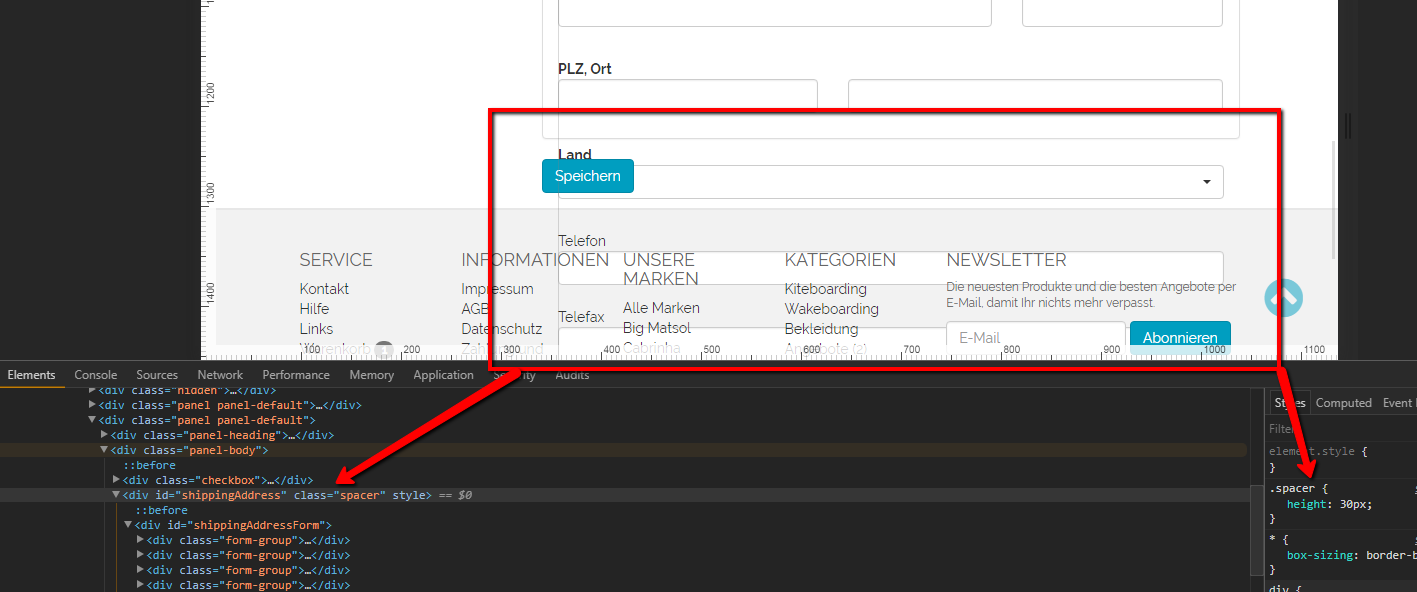The height and width of the screenshot is (592, 1417).
Task: Click the Kontakt link in footer
Action: pos(324,289)
